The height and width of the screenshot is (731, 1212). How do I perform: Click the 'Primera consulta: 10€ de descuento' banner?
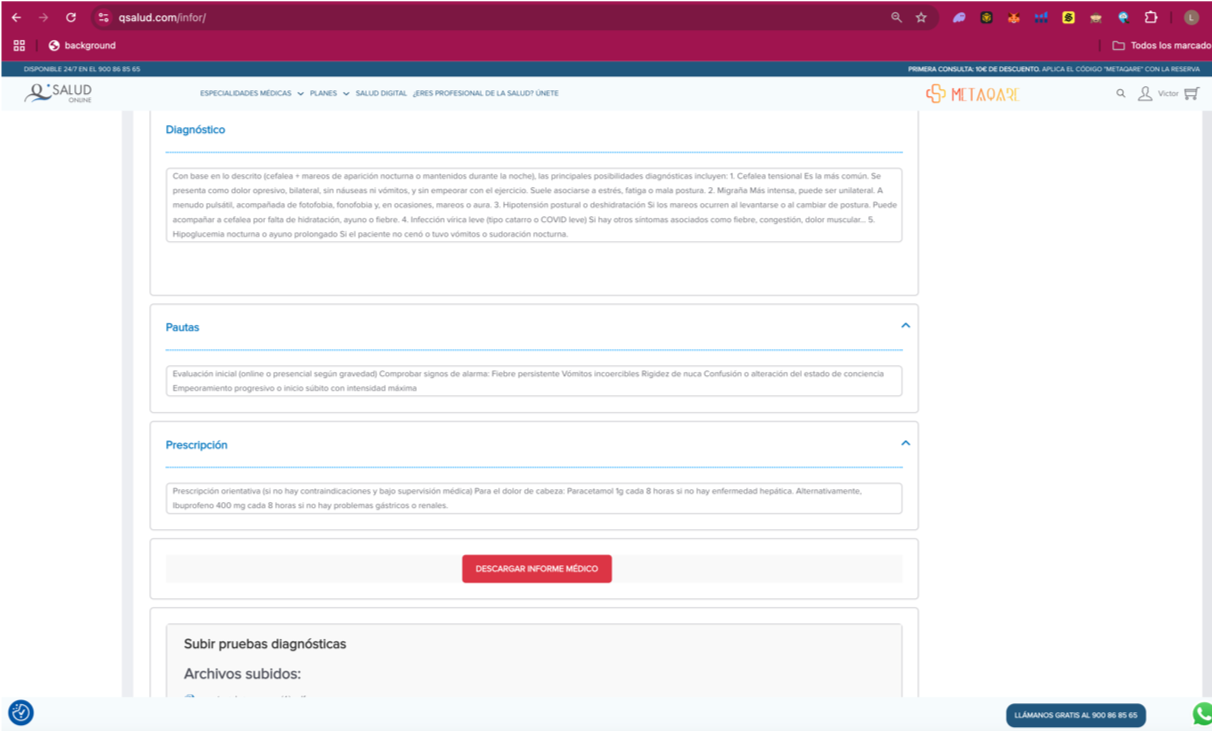(1053, 69)
